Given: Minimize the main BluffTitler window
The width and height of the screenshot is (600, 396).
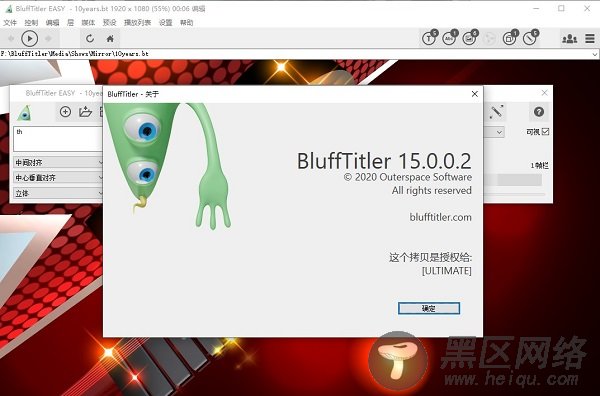Looking at the screenshot, I should (x=536, y=8).
